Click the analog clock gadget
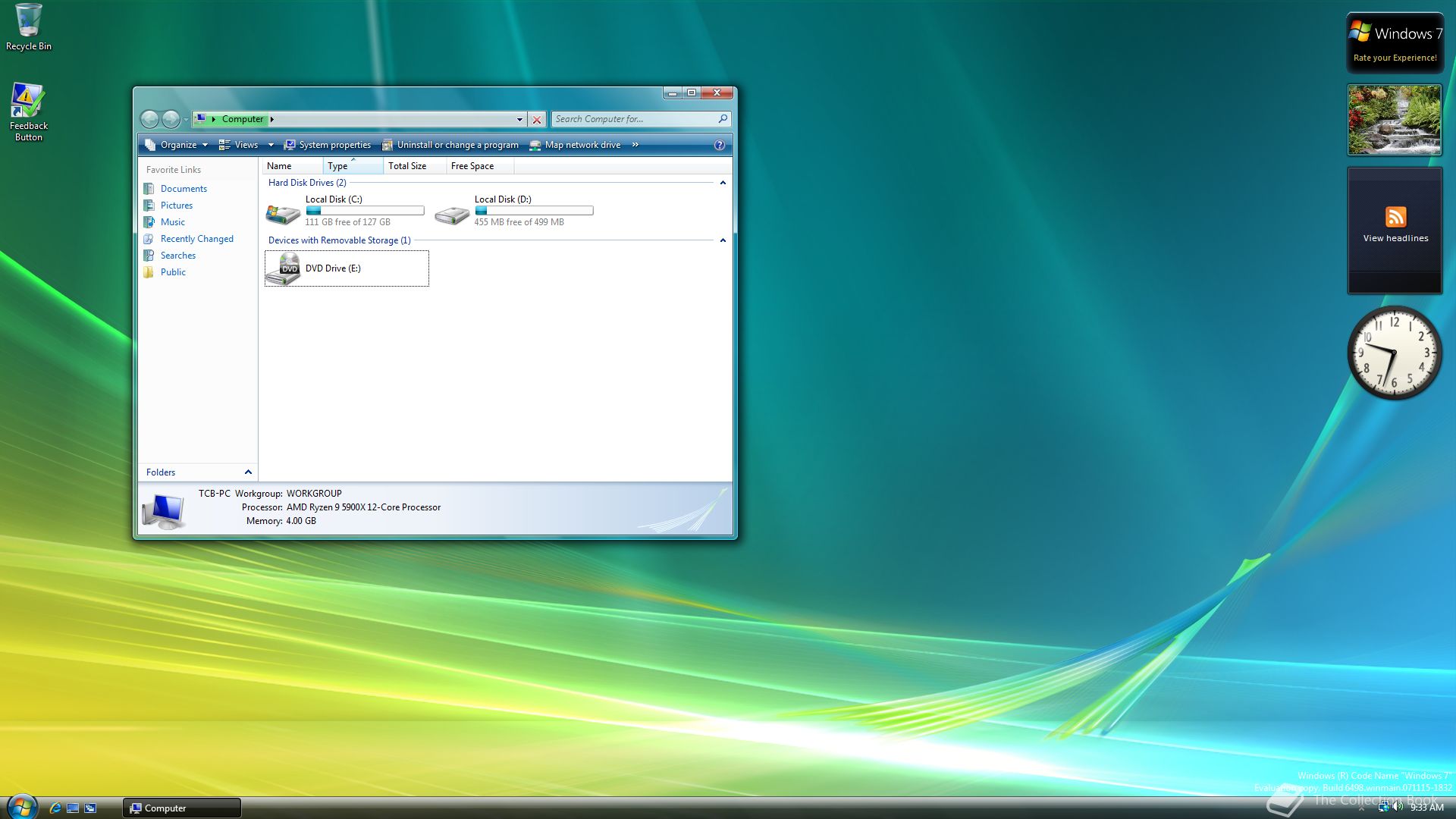1456x819 pixels. (x=1394, y=353)
